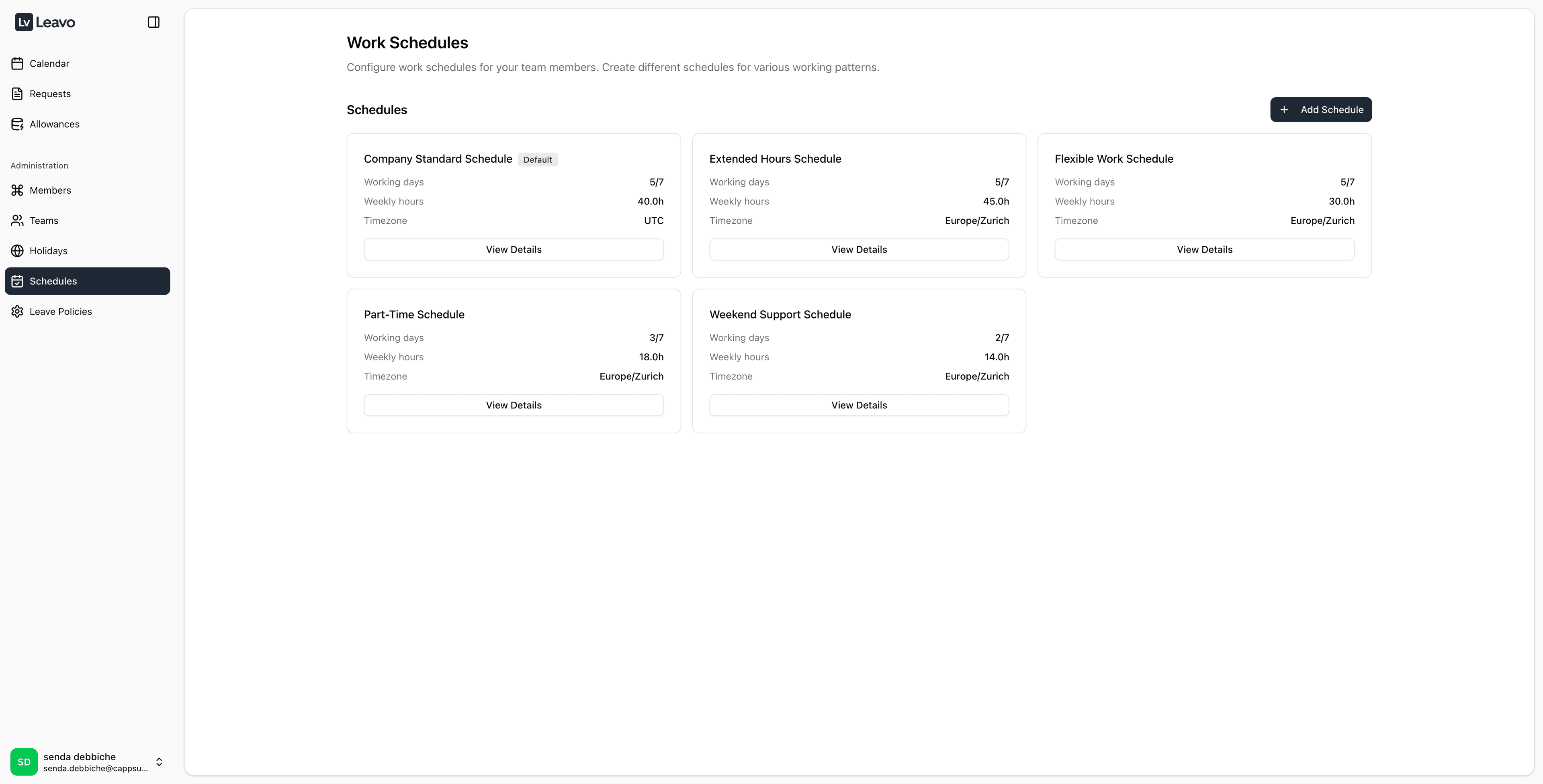1543x784 pixels.
Task: Open the Calendar icon in sidebar
Action: pos(17,63)
